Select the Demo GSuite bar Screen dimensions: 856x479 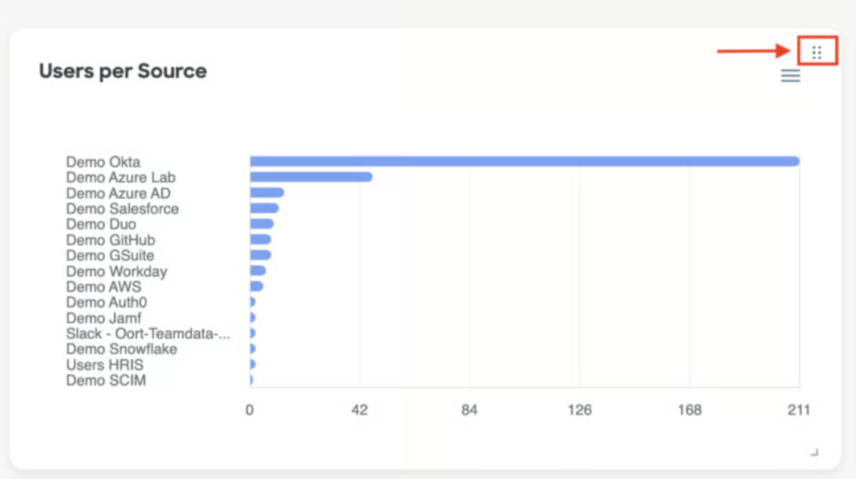260,255
